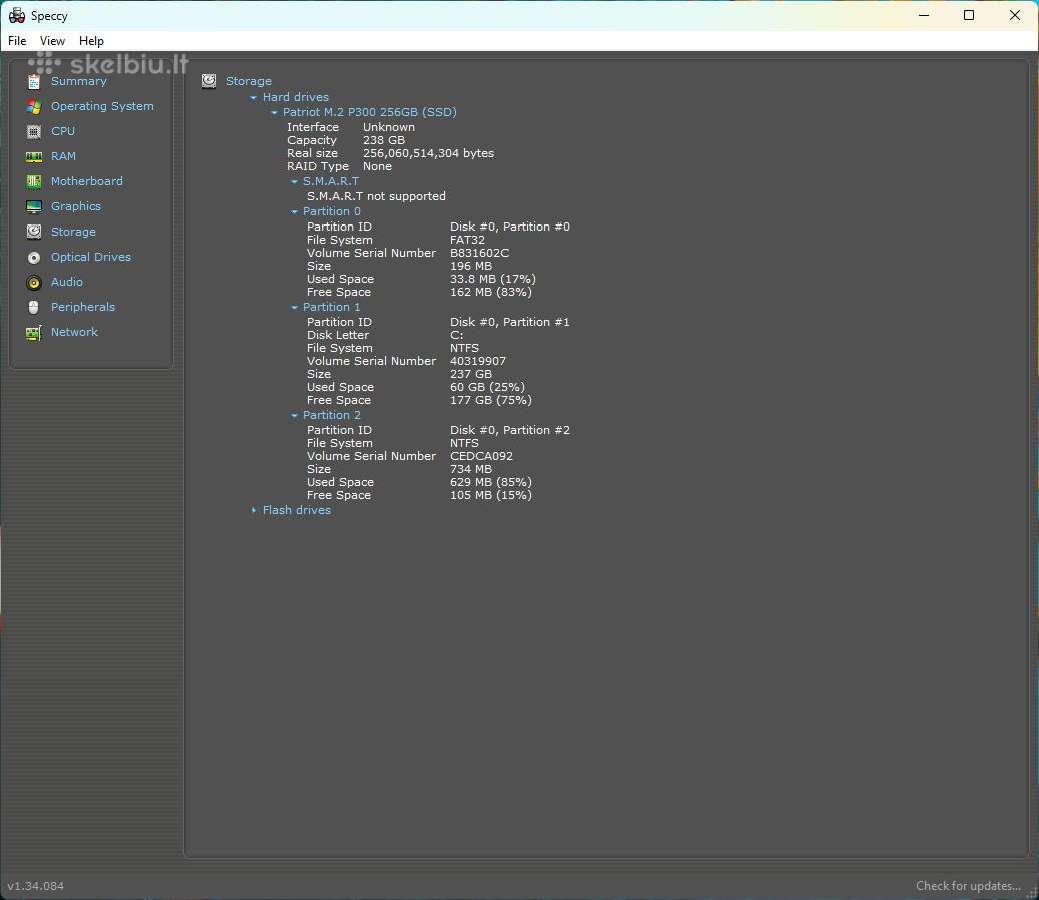Click Check for updates link
Screen dimensions: 1039x900
pyautogui.click(x=968, y=886)
